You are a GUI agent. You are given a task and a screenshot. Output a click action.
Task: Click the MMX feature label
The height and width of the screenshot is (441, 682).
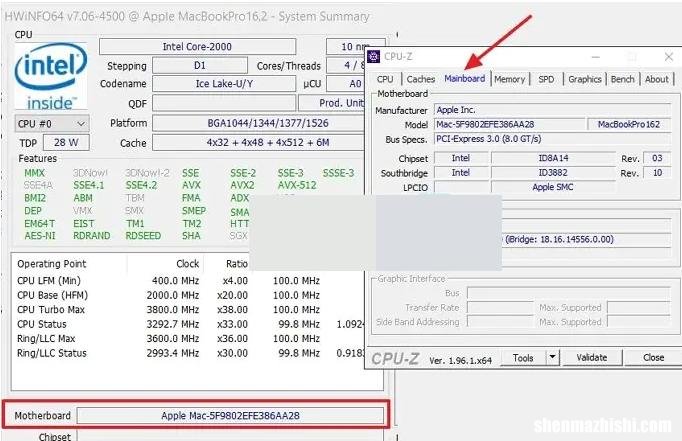34,173
